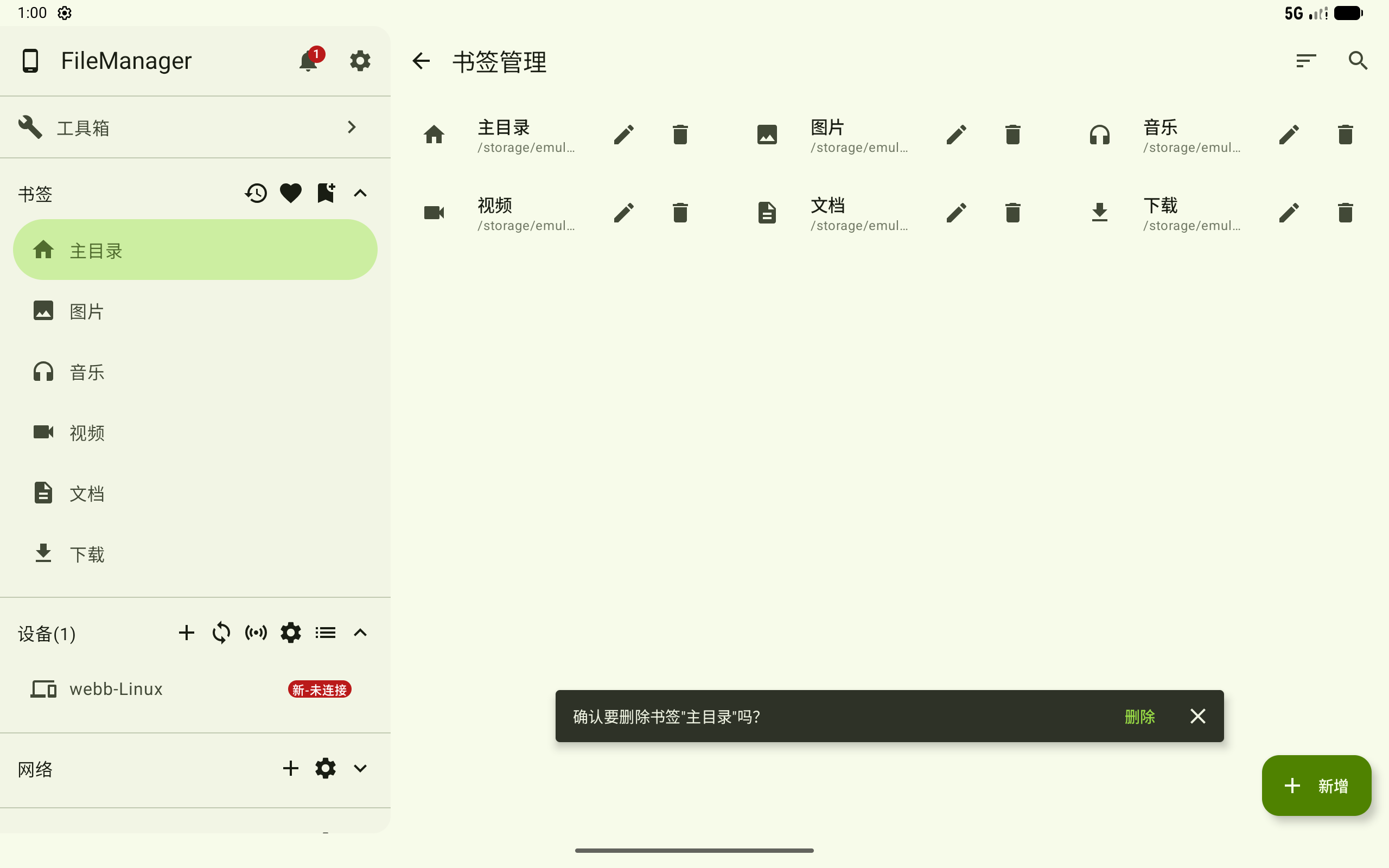
Task: Select 音乐 in sidebar
Action: 195,372
